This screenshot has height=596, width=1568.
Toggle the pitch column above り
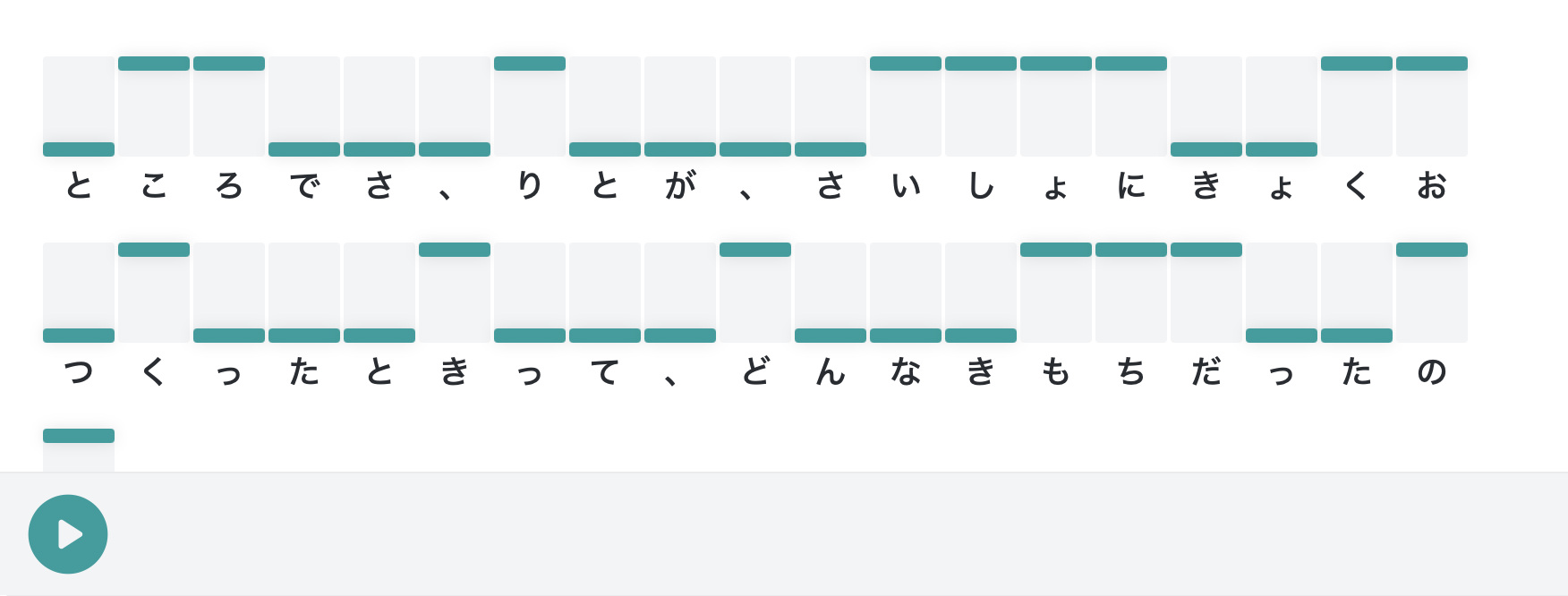click(530, 106)
